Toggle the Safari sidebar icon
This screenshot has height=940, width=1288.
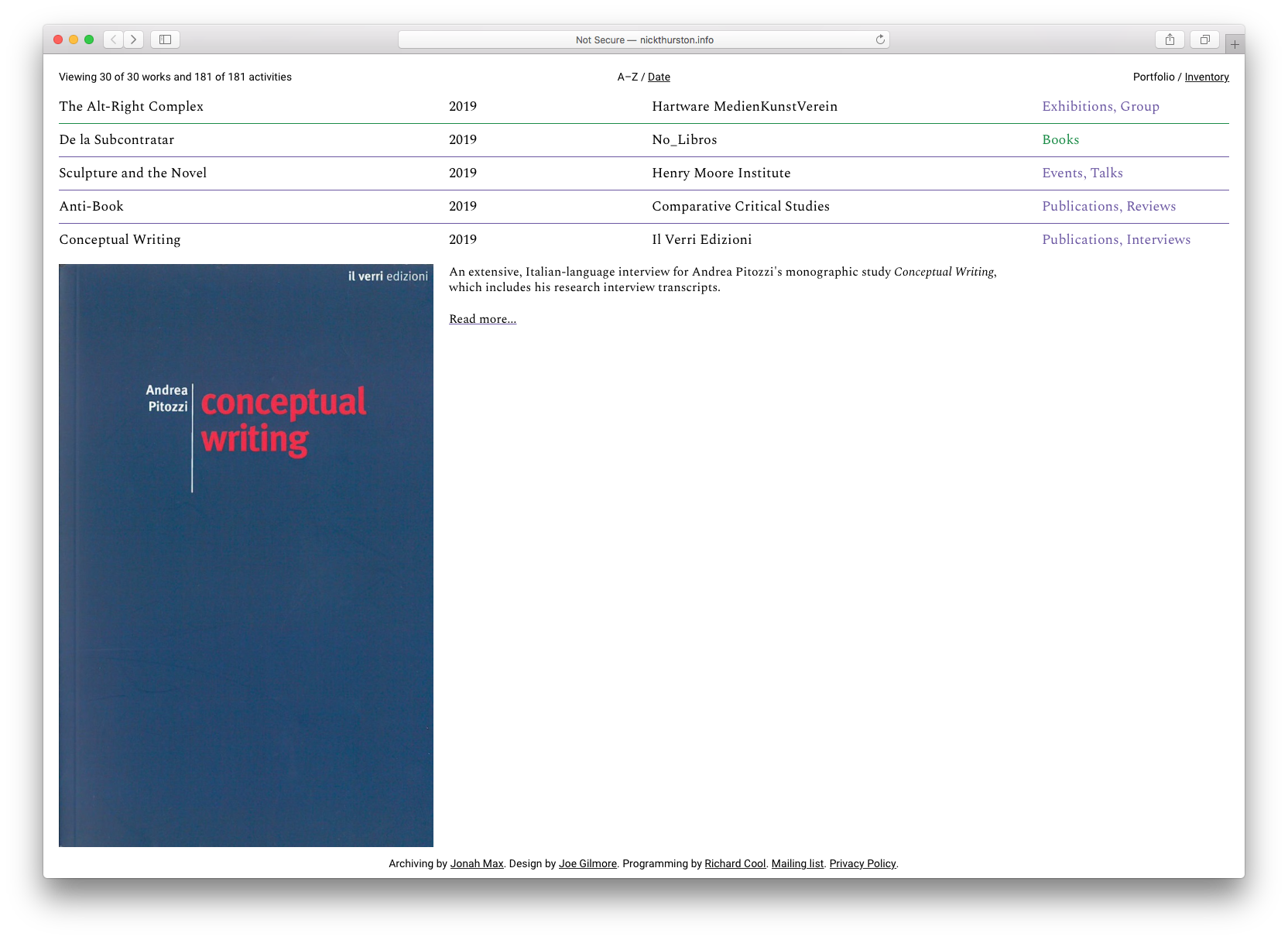point(165,39)
